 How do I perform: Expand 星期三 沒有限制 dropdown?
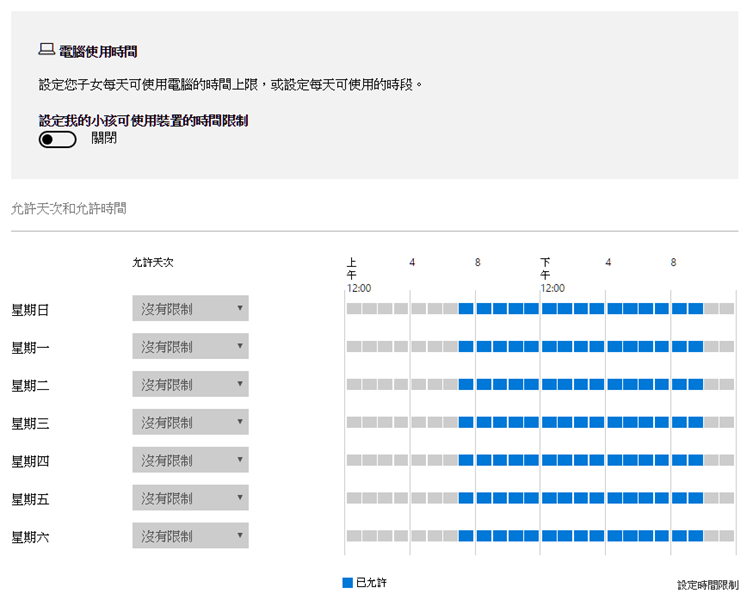click(x=190, y=422)
